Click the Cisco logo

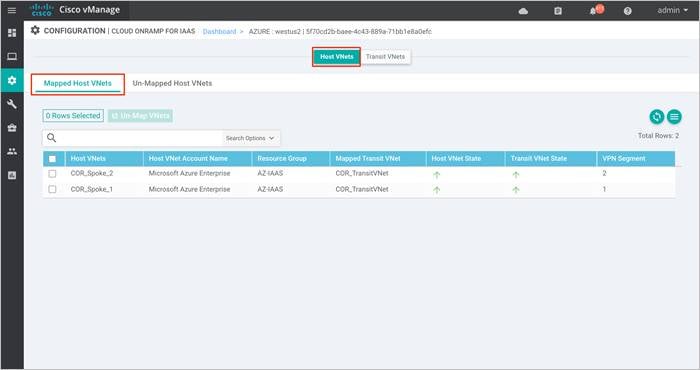pos(42,10)
